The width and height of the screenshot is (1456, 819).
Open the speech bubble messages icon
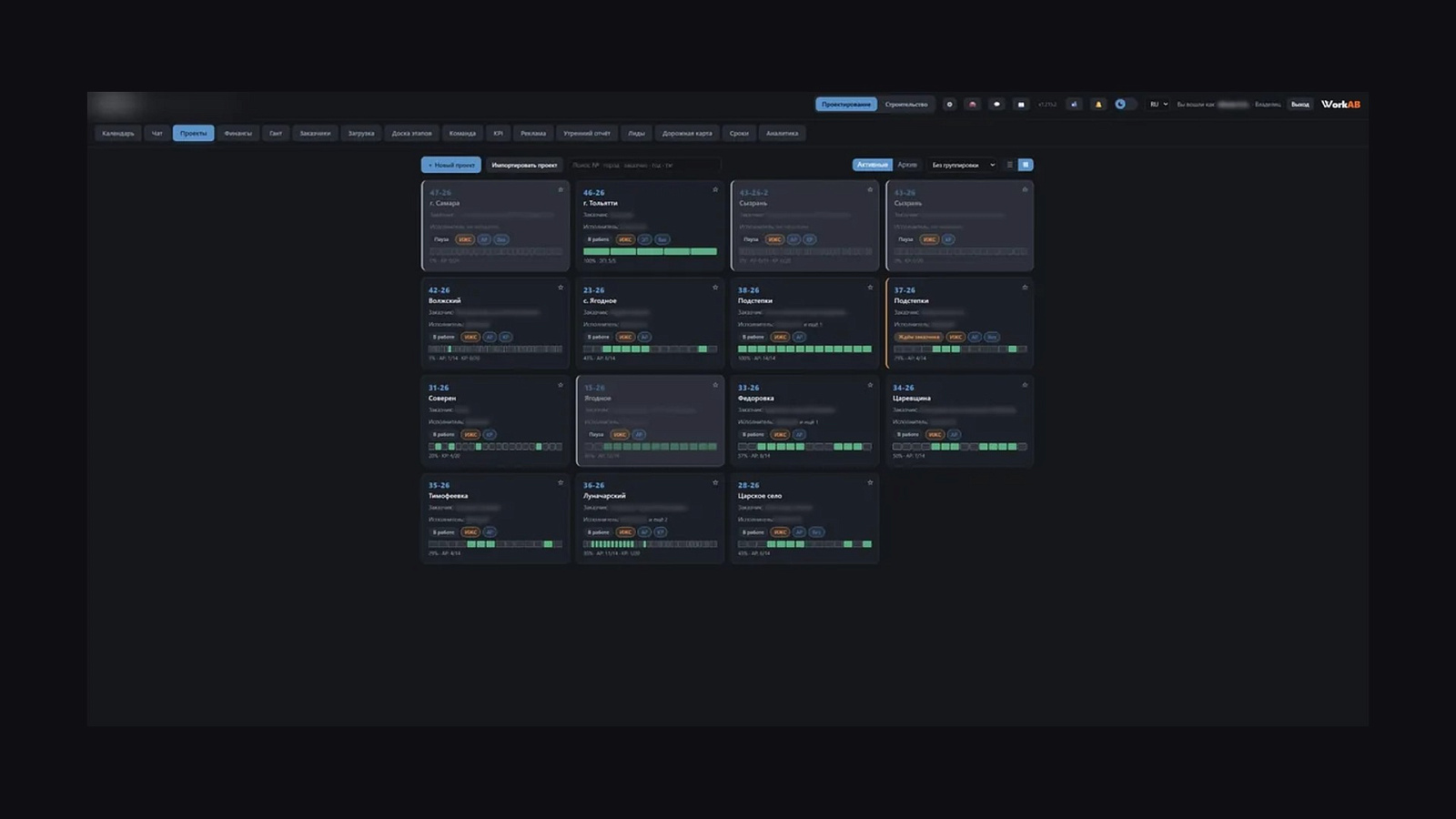[996, 105]
